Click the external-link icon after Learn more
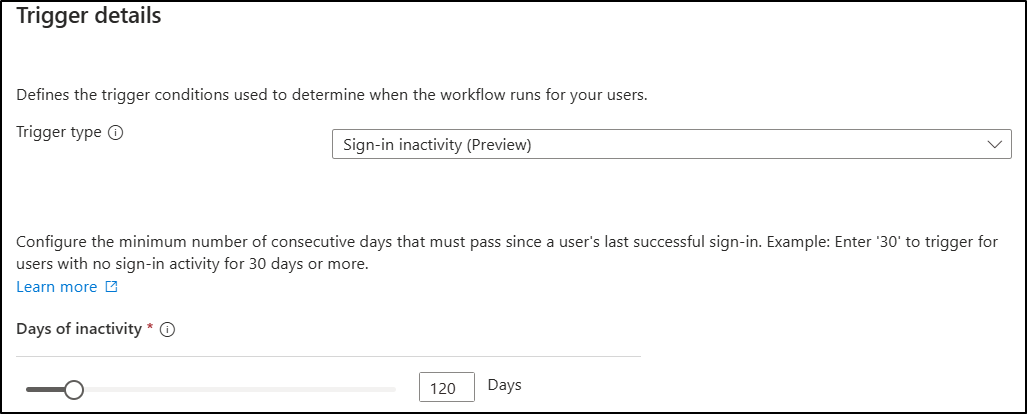This screenshot has height=414, width=1027. coord(111,287)
